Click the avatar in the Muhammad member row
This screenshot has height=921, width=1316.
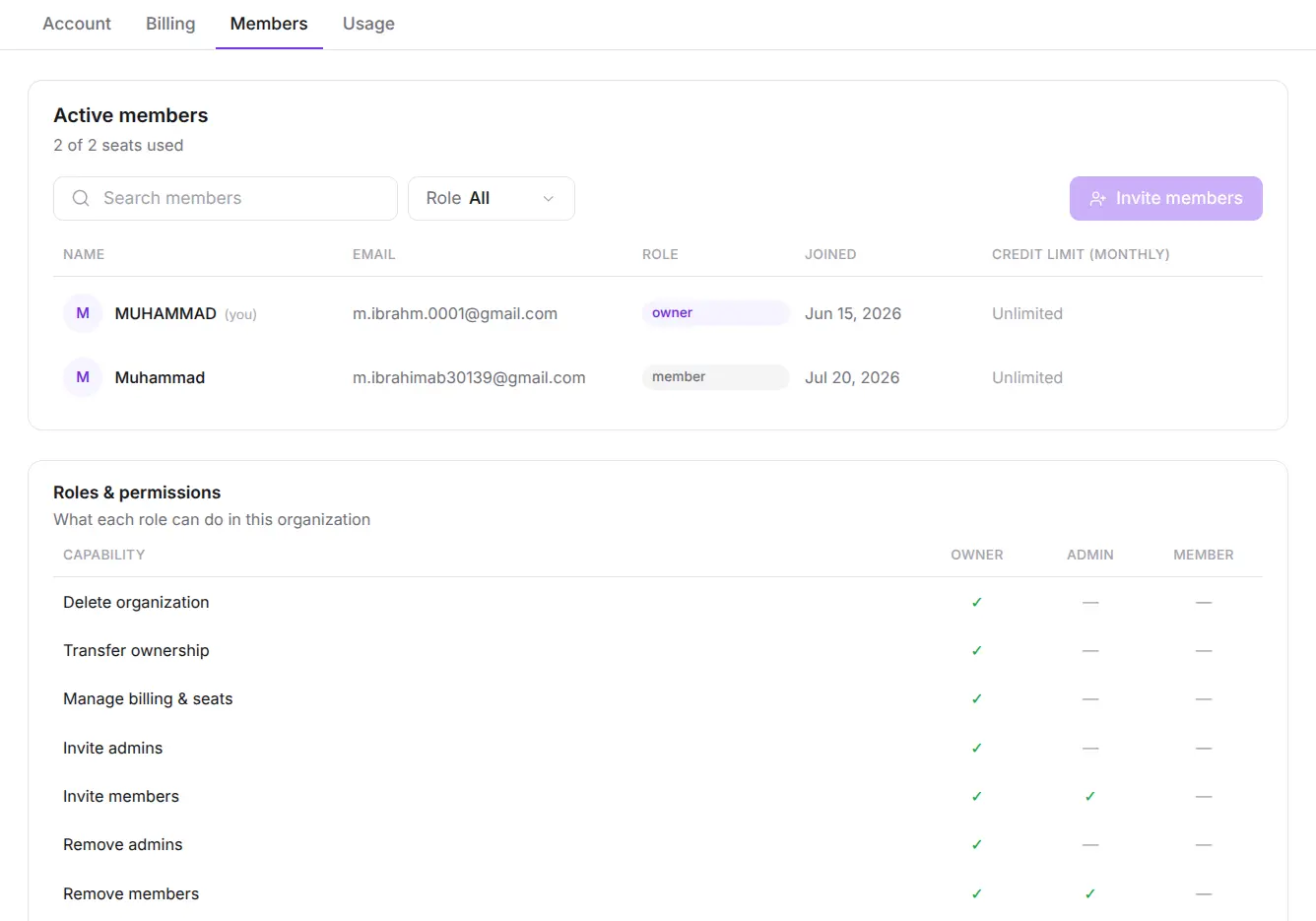[83, 377]
